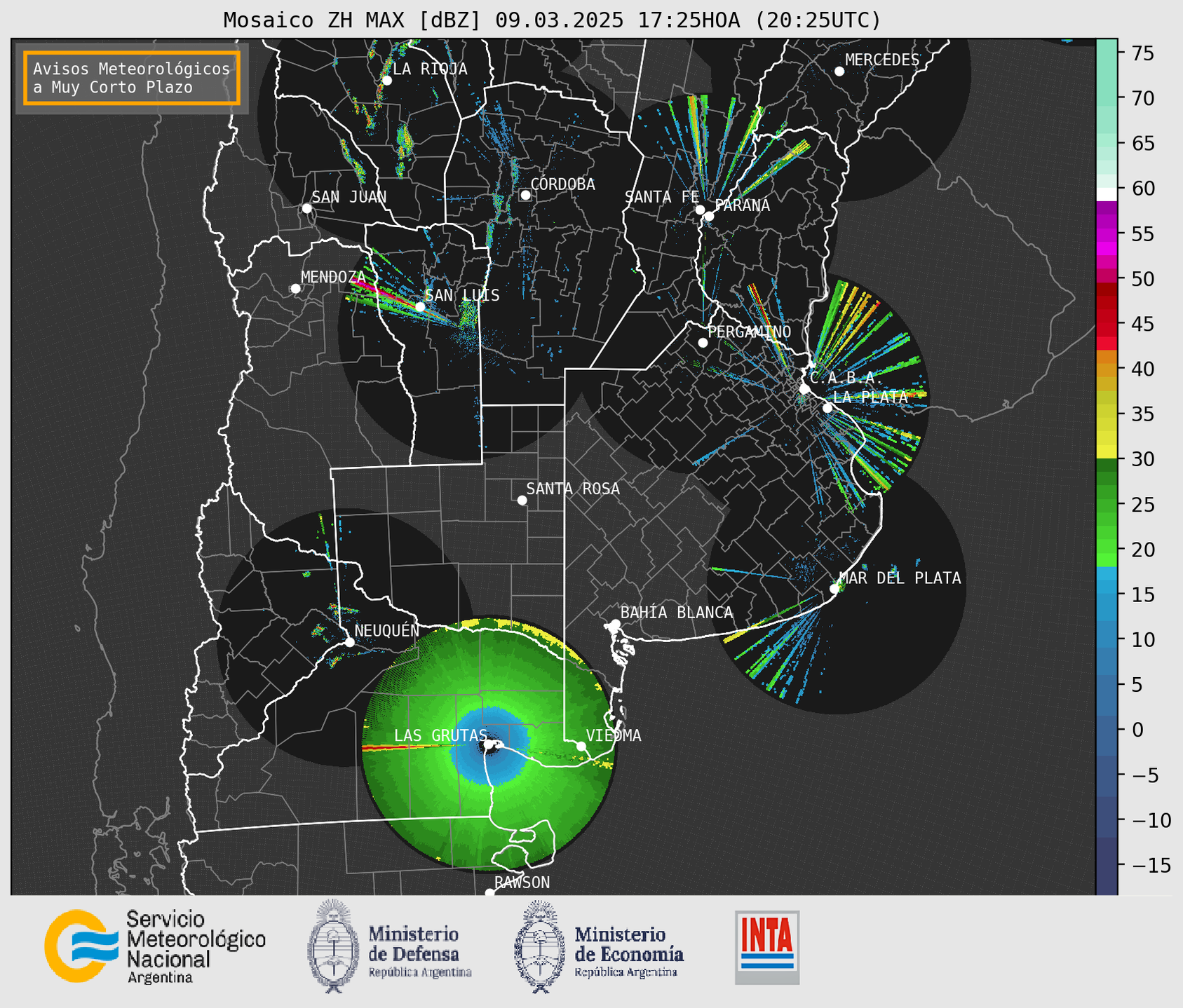Click the PARANÁ city marker dot

pos(709,216)
